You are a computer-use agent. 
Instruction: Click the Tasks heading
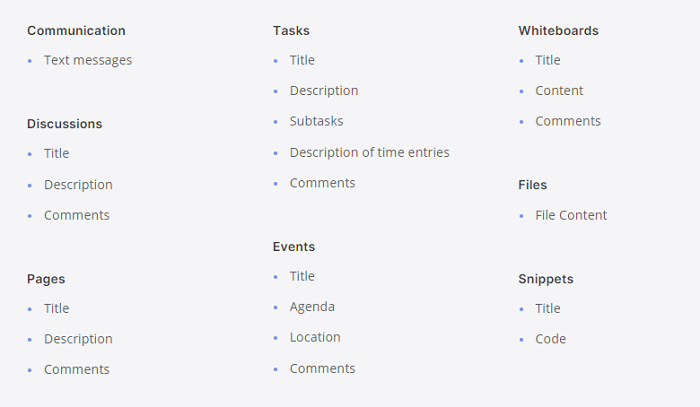(x=291, y=31)
